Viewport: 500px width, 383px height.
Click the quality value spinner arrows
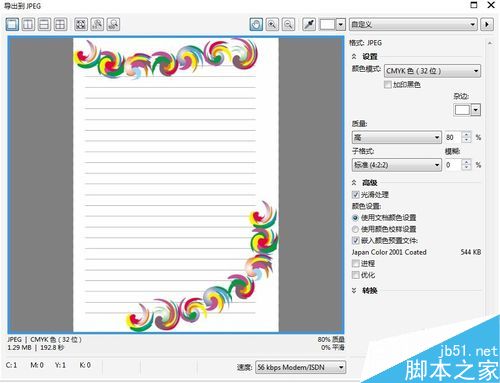point(467,137)
